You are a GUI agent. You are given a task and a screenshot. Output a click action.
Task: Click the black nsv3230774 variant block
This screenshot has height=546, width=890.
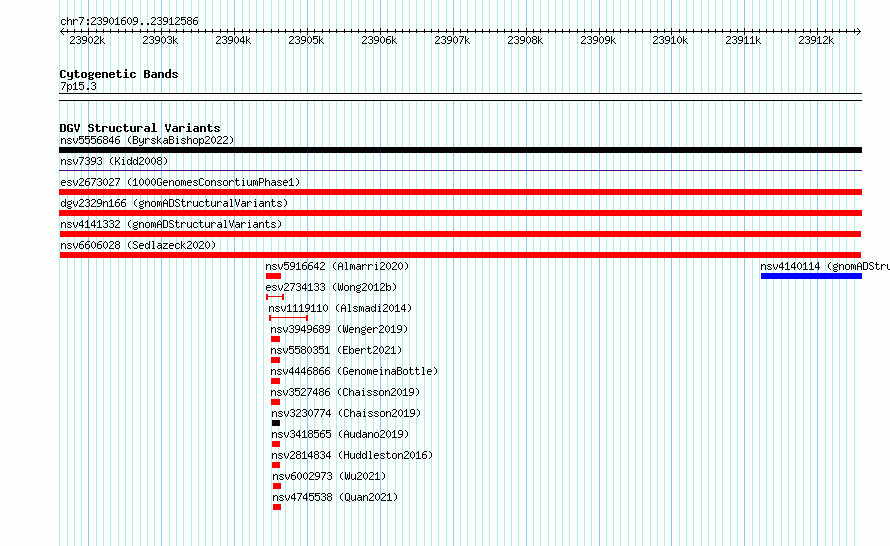[276, 423]
